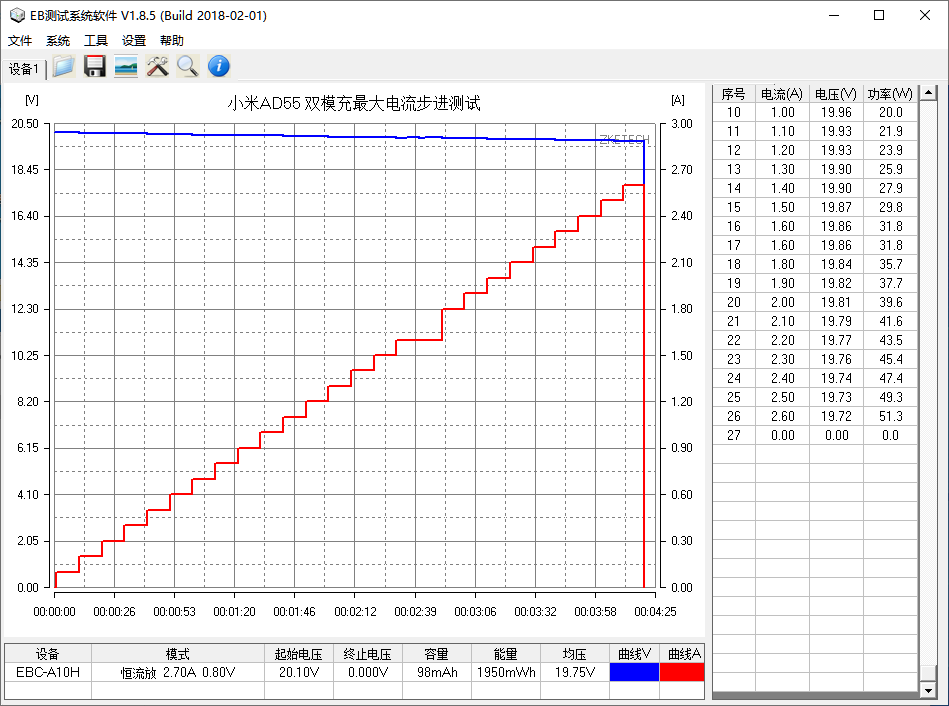Image resolution: width=949 pixels, height=706 pixels.
Task: Select row number 17 in the table
Action: pyautogui.click(x=734, y=245)
